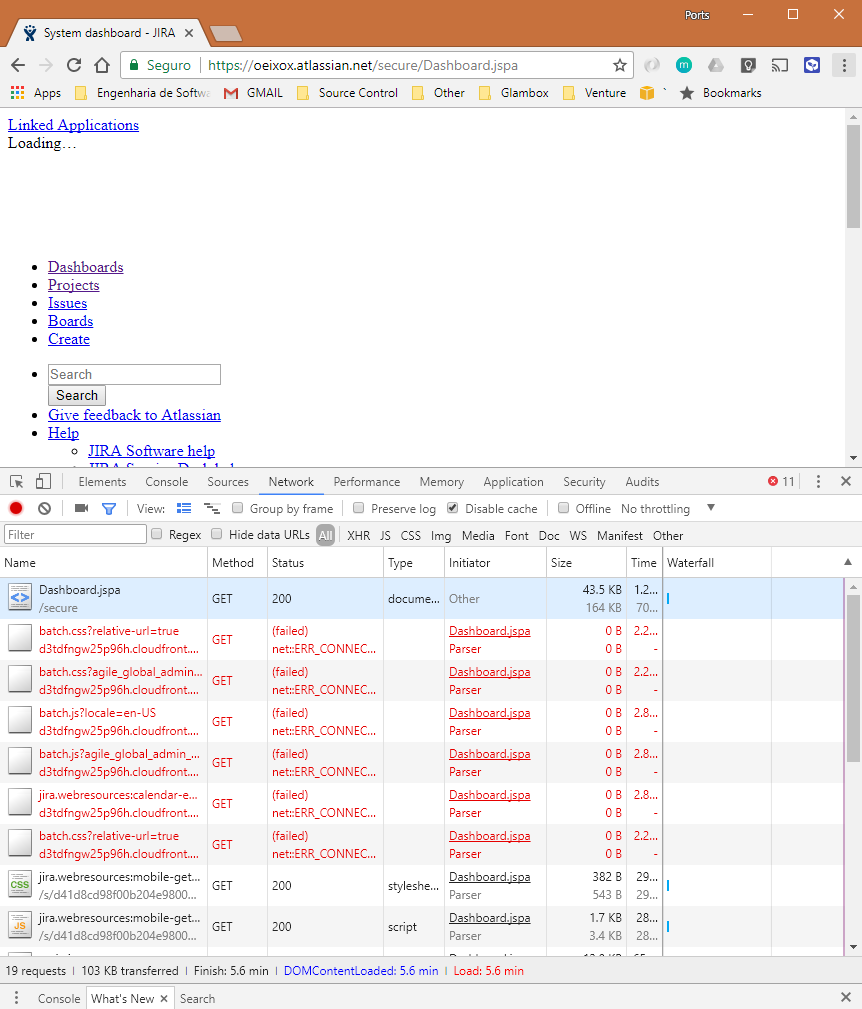Image resolution: width=862 pixels, height=1009 pixels.
Task: Click the page Search button
Action: [77, 395]
